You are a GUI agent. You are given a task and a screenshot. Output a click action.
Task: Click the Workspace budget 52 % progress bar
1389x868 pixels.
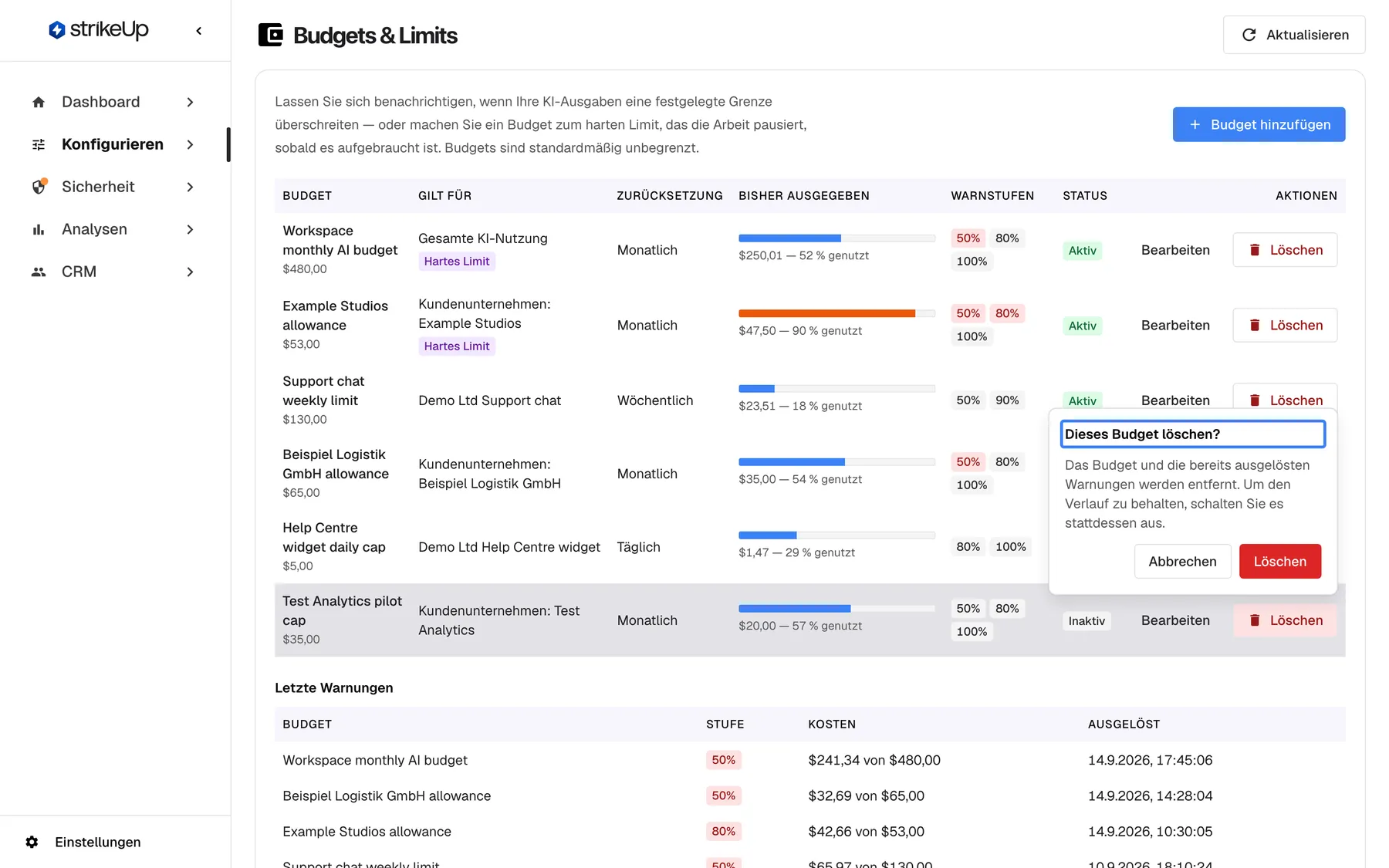[x=836, y=238]
